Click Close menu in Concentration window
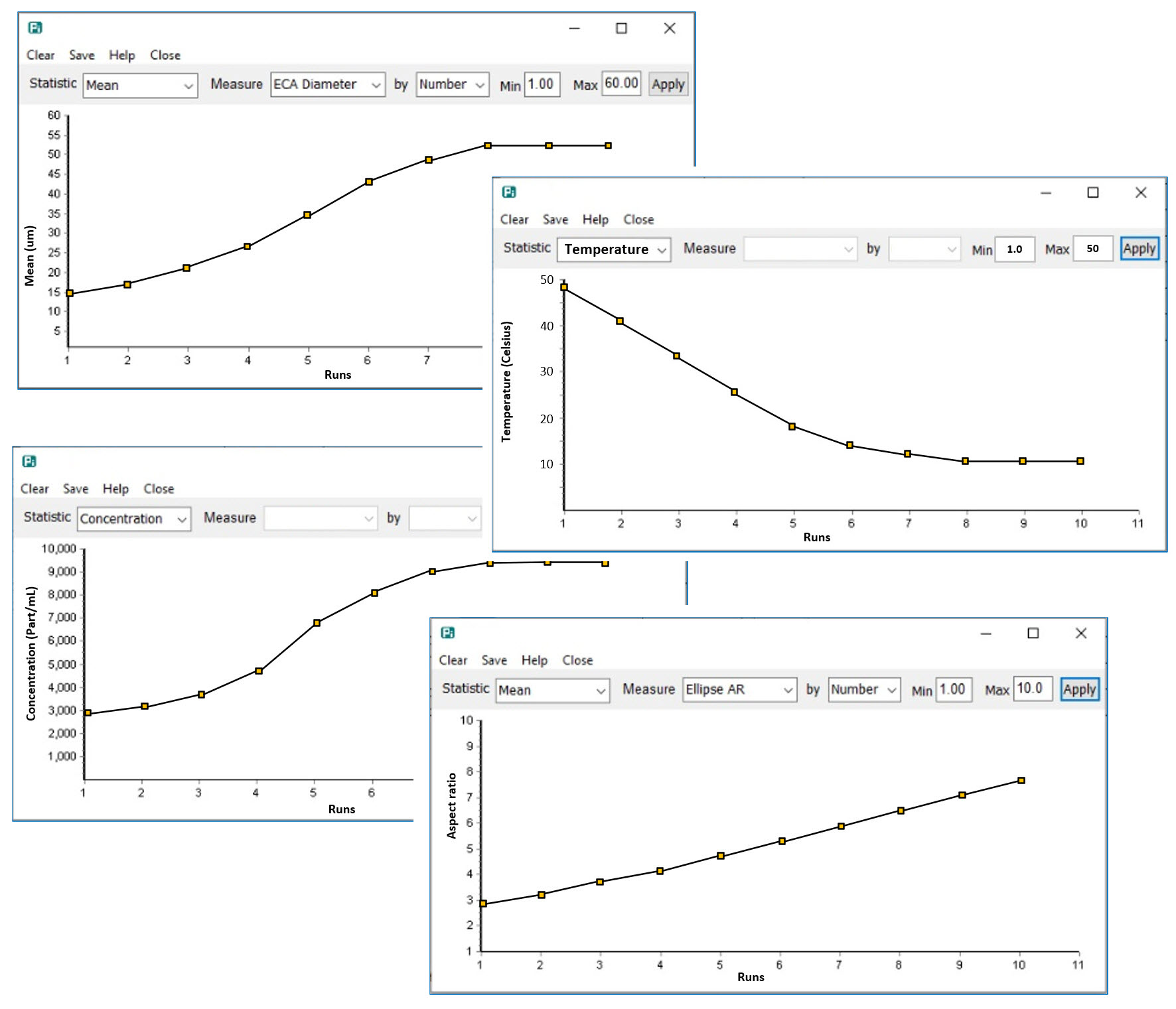The image size is (1176, 1009). pyautogui.click(x=159, y=489)
